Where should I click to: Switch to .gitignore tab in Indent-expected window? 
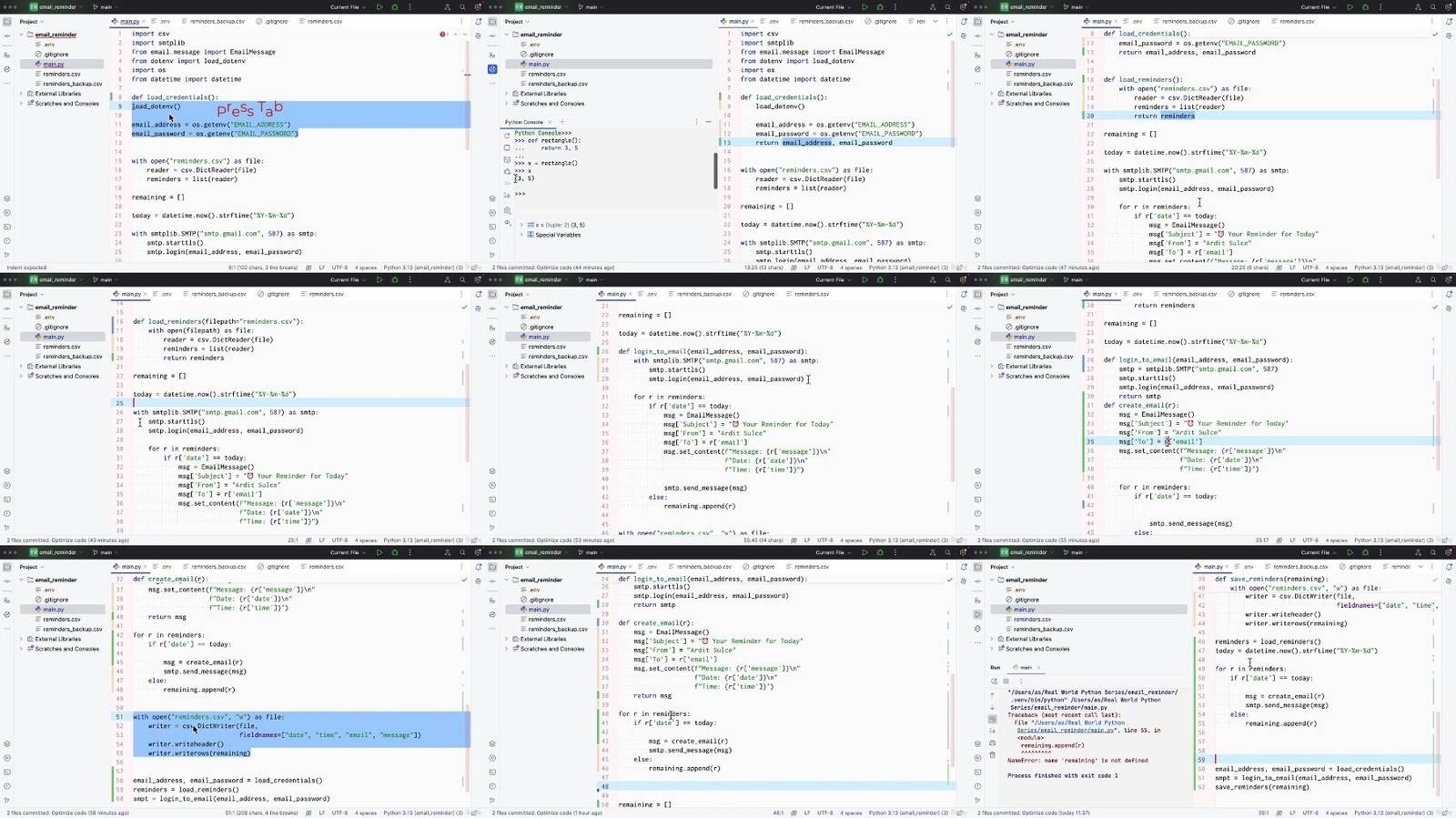[x=272, y=21]
